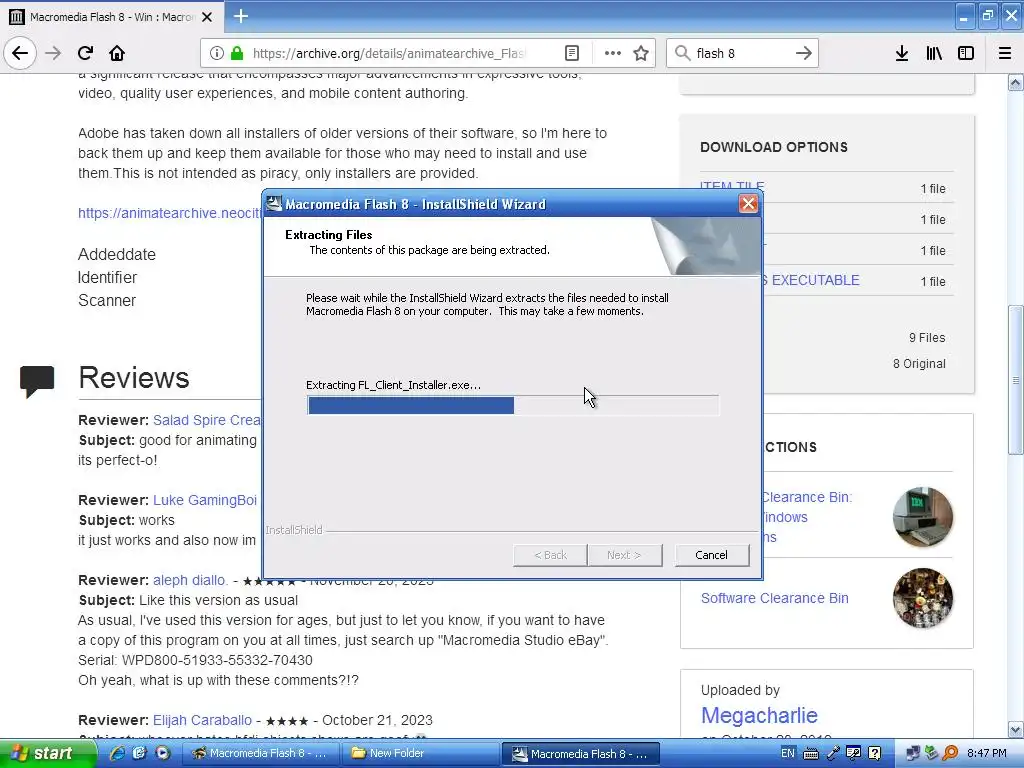Image resolution: width=1024 pixels, height=768 pixels.
Task: Open the browser downloads arrow icon
Action: click(x=902, y=53)
